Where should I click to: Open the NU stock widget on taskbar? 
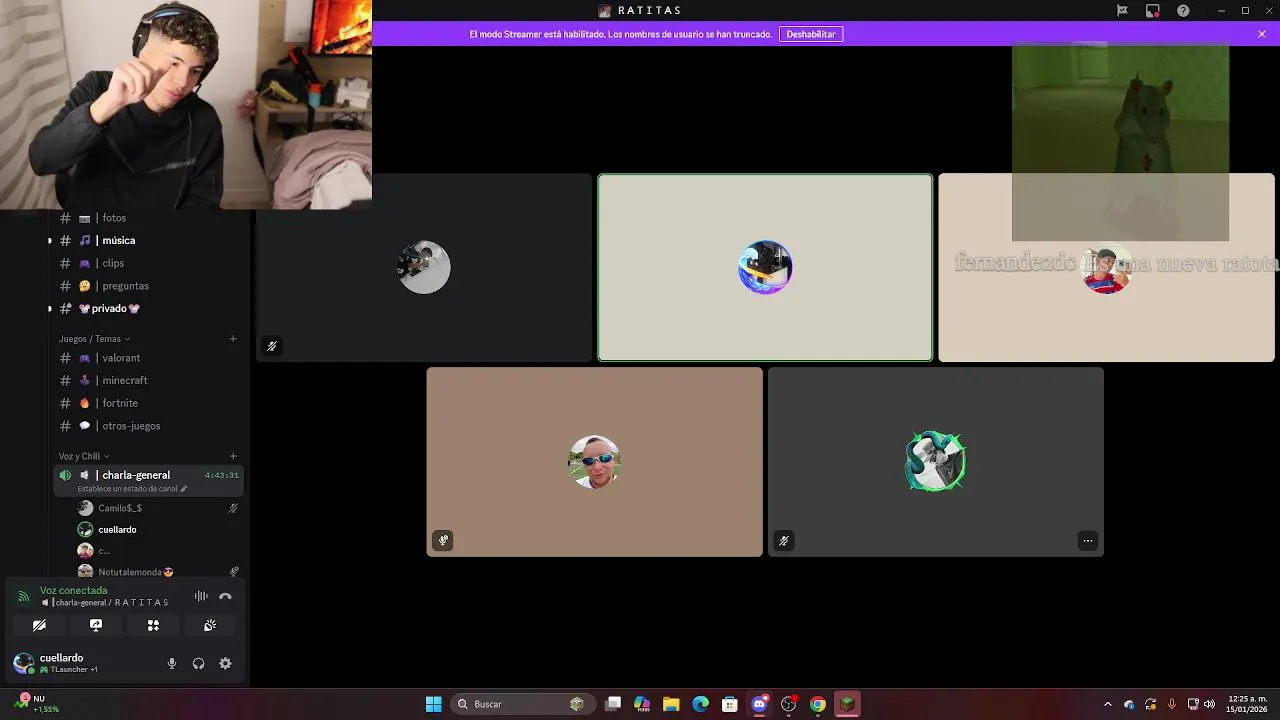coord(36,704)
